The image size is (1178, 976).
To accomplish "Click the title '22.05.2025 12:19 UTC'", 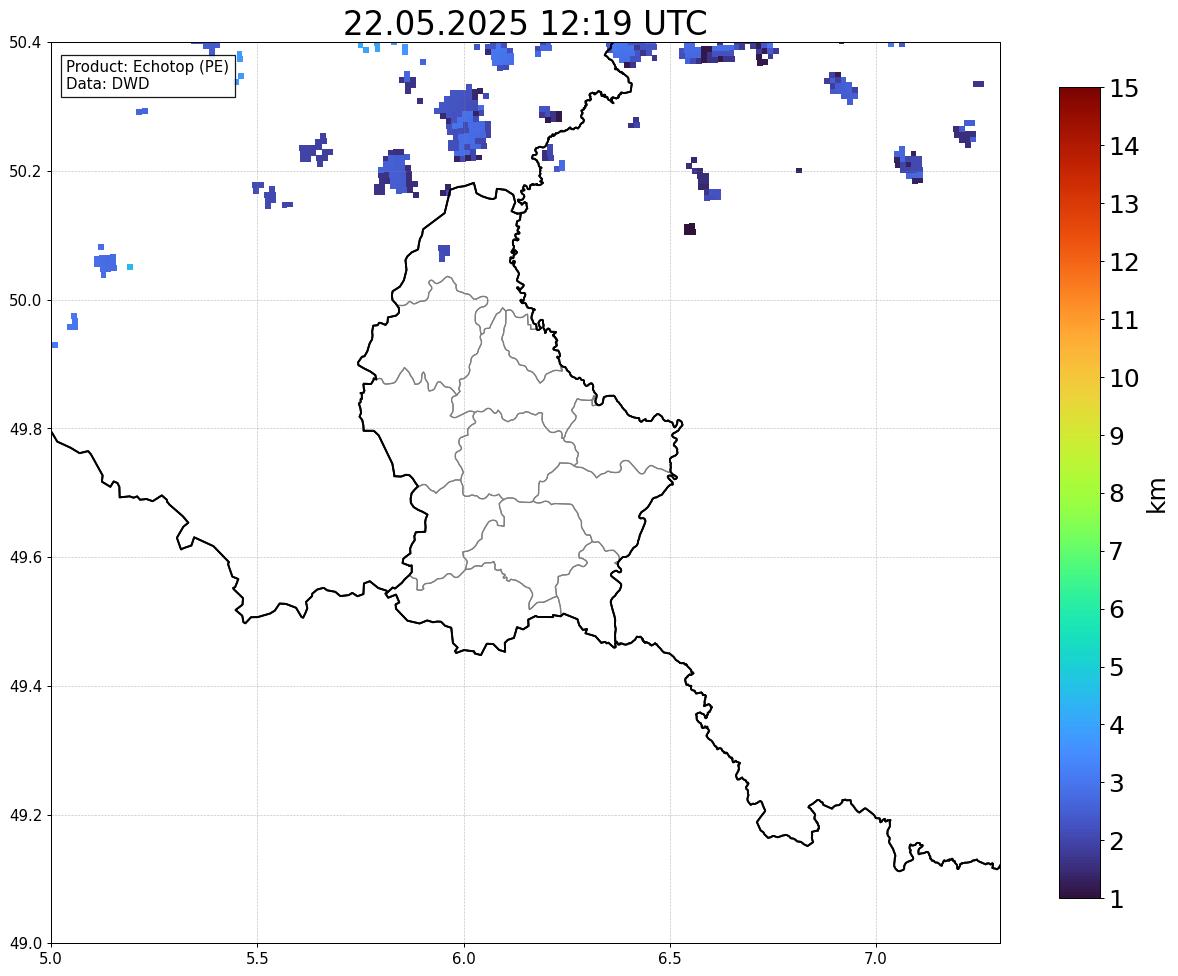I will click(x=525, y=23).
